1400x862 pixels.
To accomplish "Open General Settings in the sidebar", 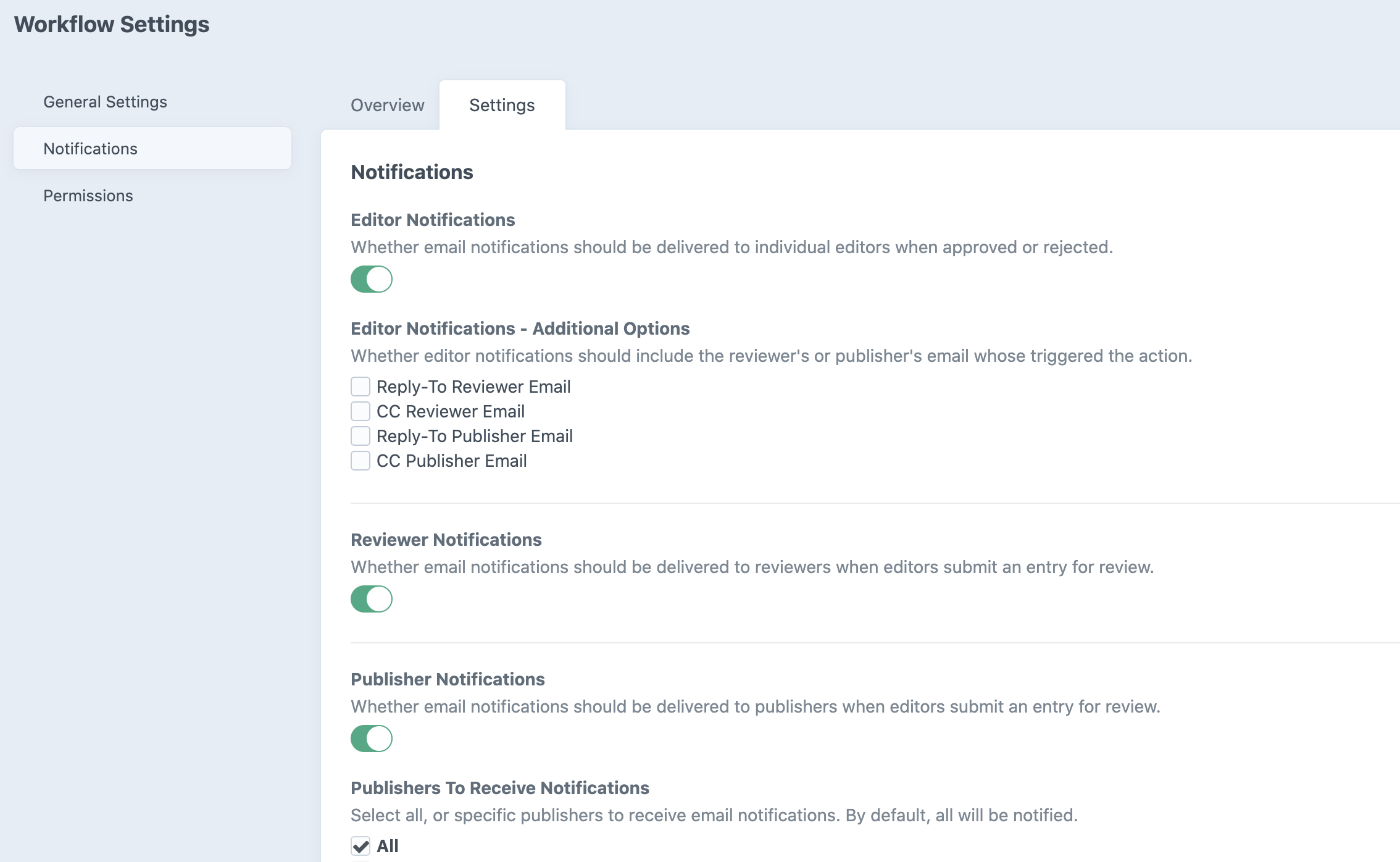I will pos(104,101).
